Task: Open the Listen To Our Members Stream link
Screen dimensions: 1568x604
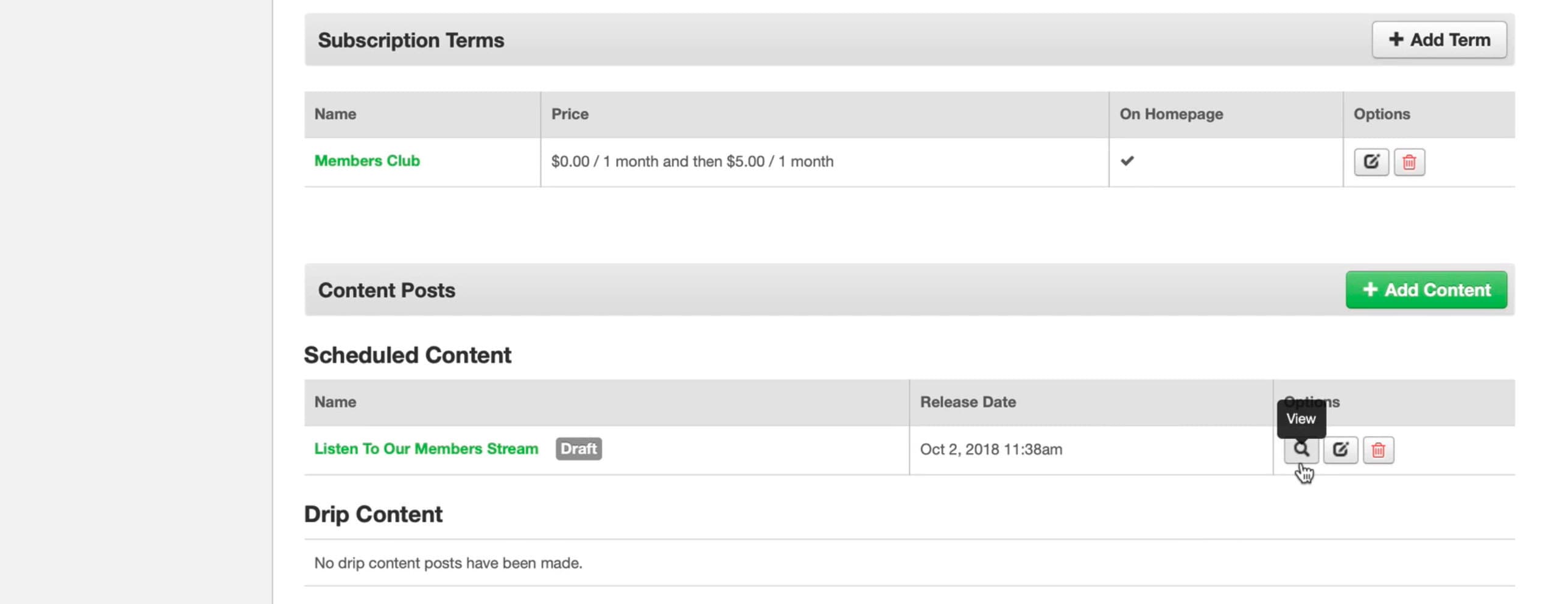Action: [x=426, y=449]
